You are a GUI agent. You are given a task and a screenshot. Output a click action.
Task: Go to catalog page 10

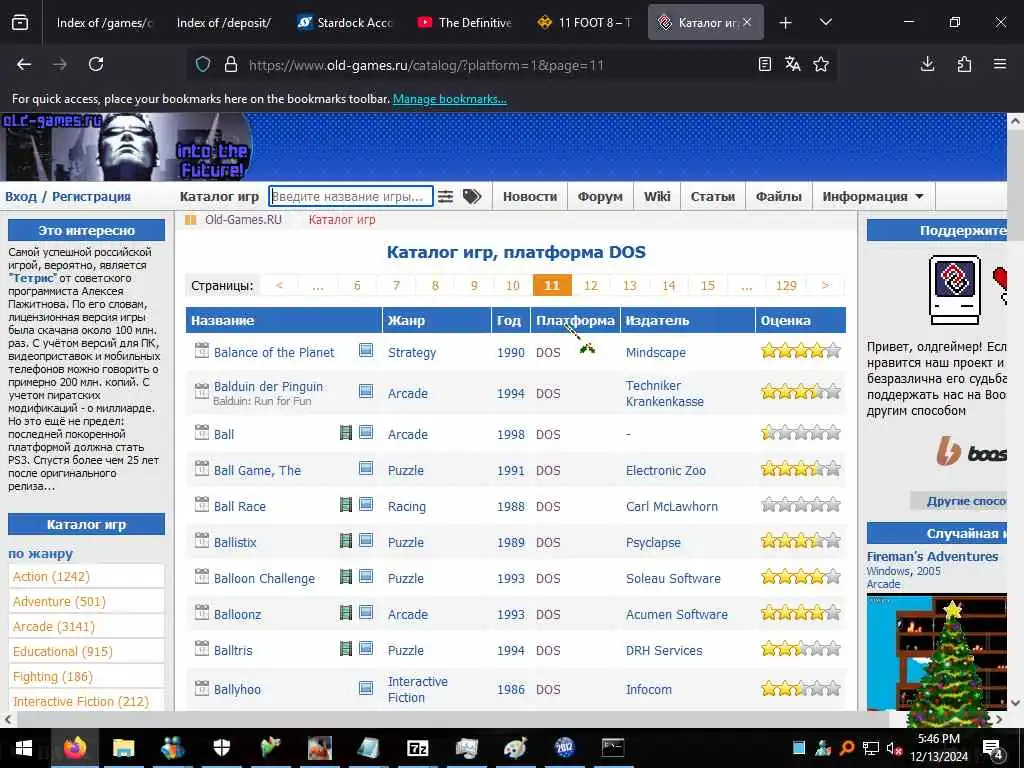pos(513,285)
